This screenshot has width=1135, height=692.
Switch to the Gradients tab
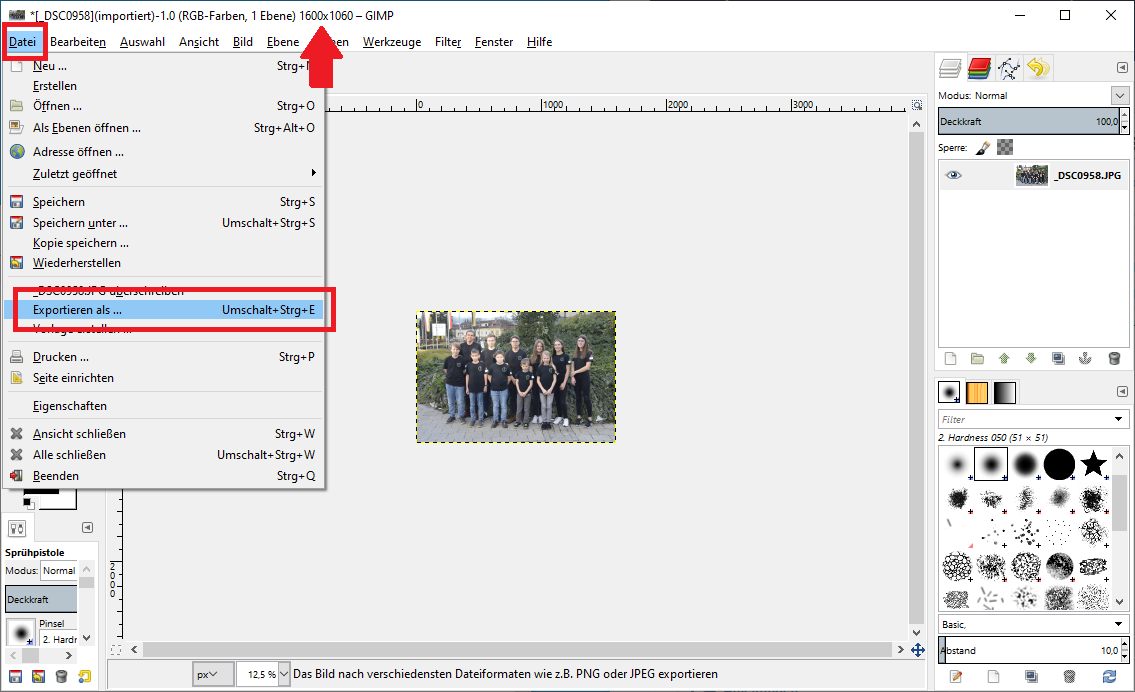point(1005,392)
